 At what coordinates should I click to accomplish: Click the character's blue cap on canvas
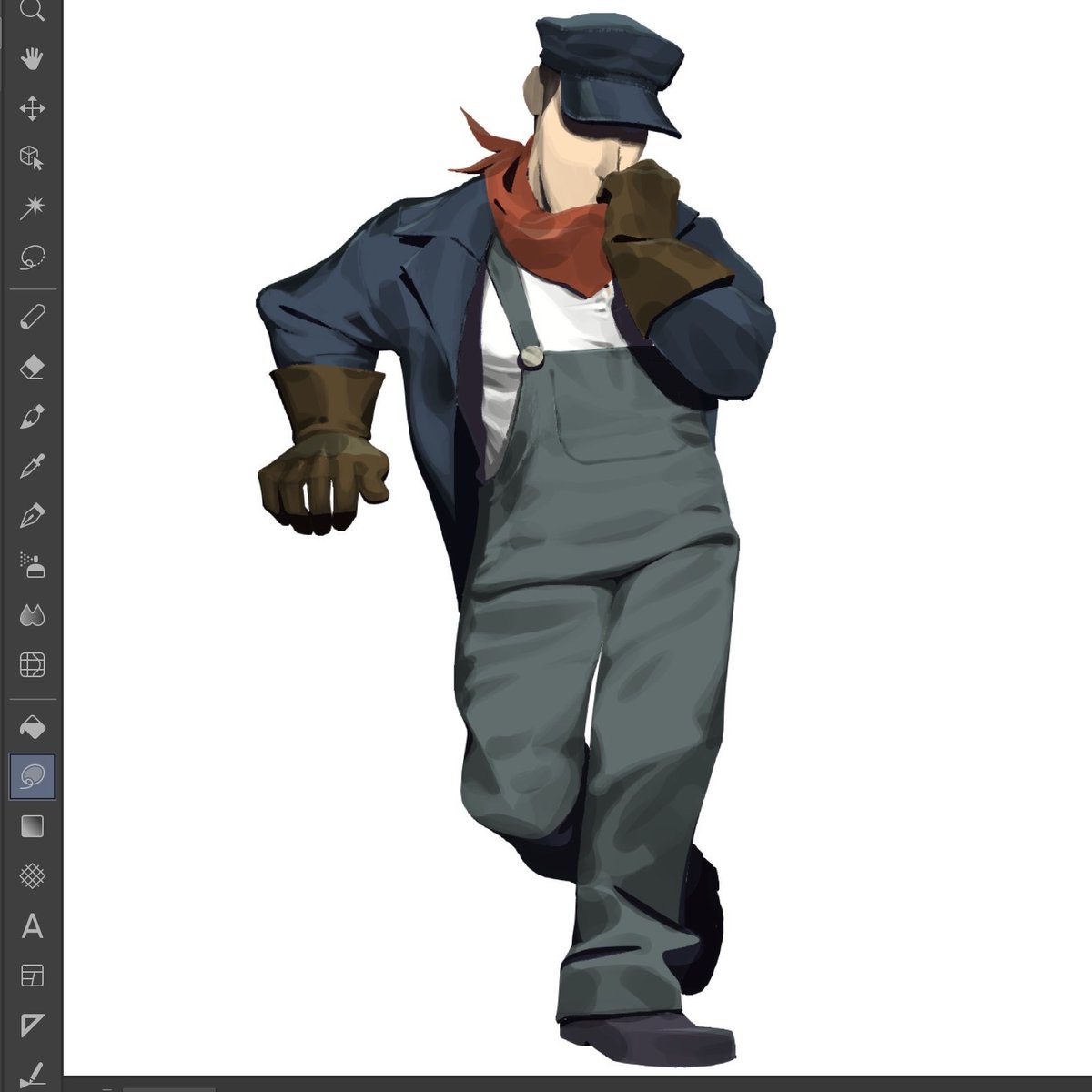click(x=610, y=73)
